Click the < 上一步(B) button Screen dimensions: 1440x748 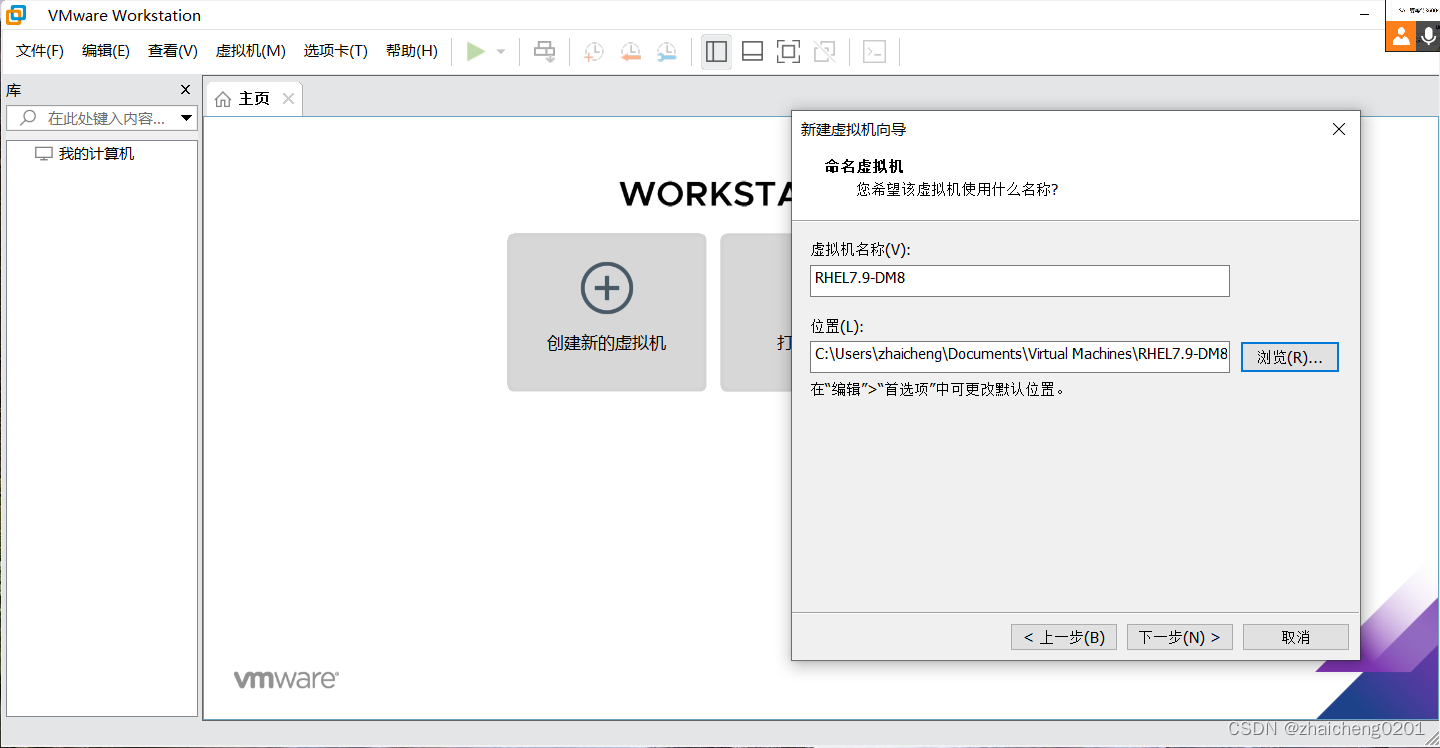tap(1064, 637)
